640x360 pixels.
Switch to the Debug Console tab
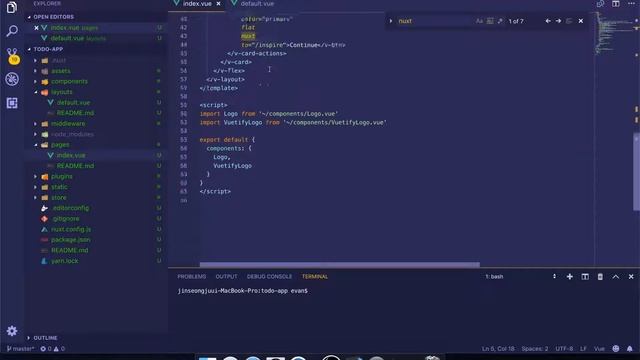tap(269, 277)
